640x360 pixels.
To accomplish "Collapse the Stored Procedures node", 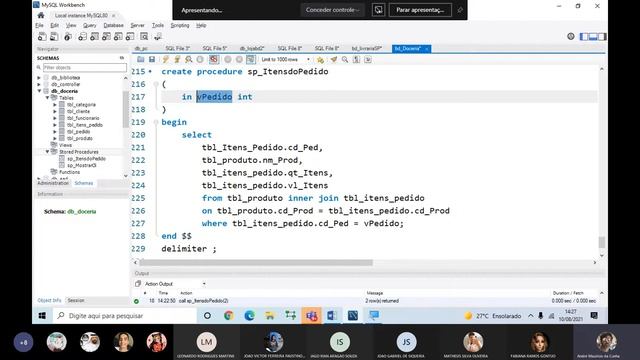I will click(x=47, y=152).
